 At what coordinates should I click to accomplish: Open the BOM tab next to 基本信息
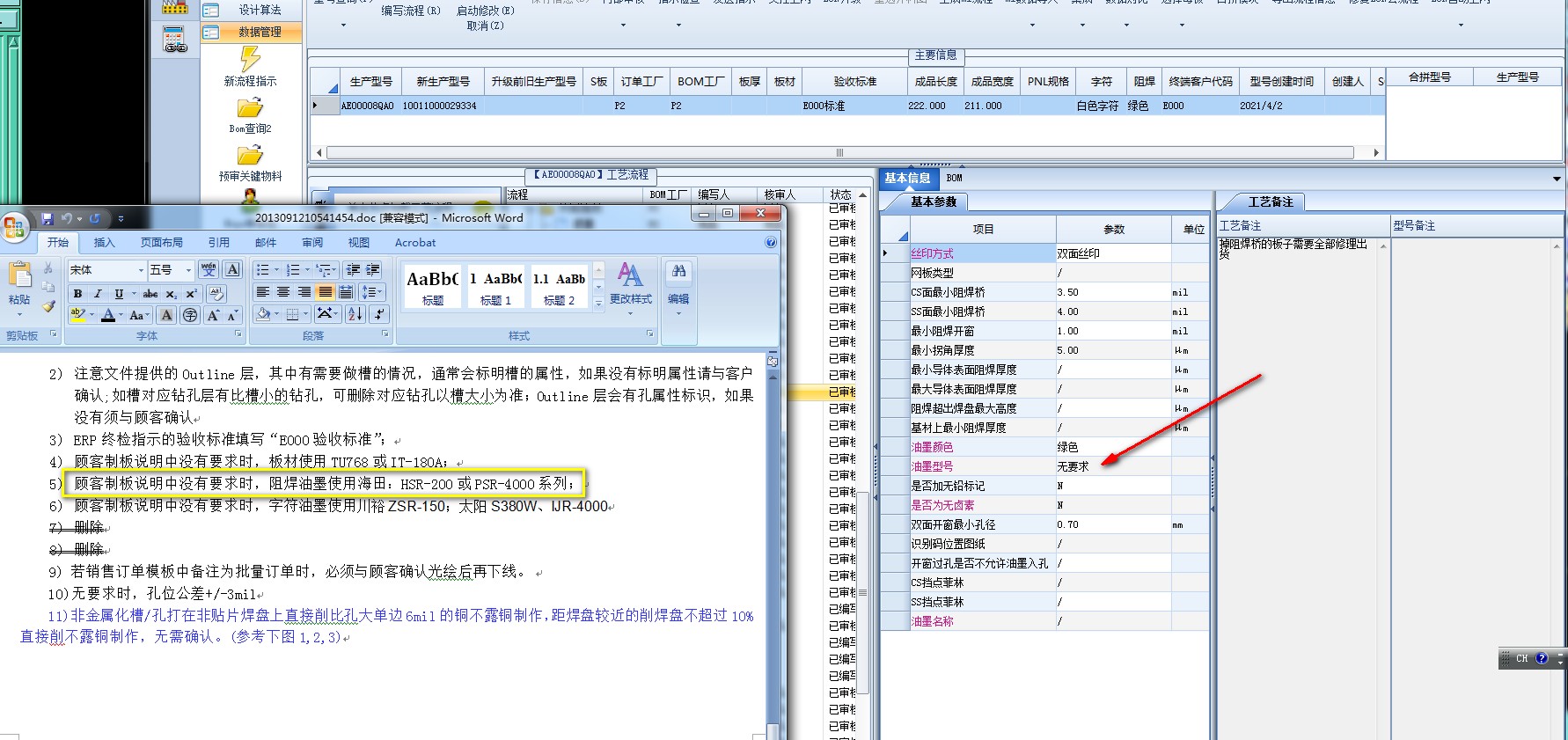[955, 178]
